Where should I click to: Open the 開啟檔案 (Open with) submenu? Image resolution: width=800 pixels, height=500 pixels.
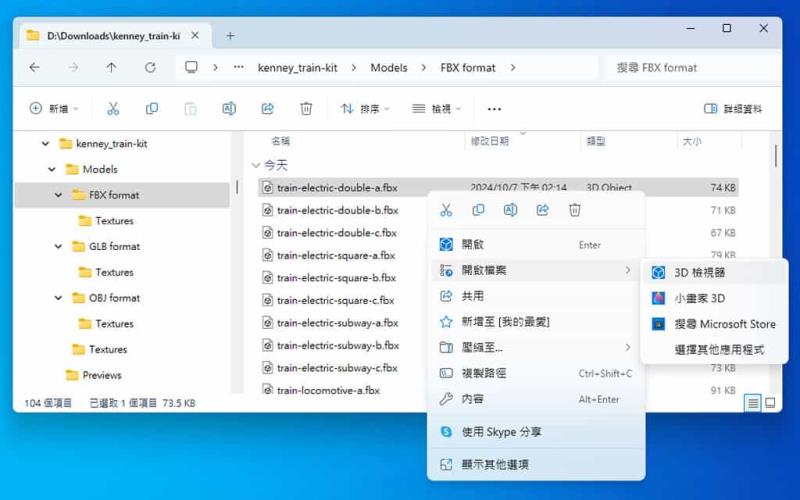pos(536,270)
